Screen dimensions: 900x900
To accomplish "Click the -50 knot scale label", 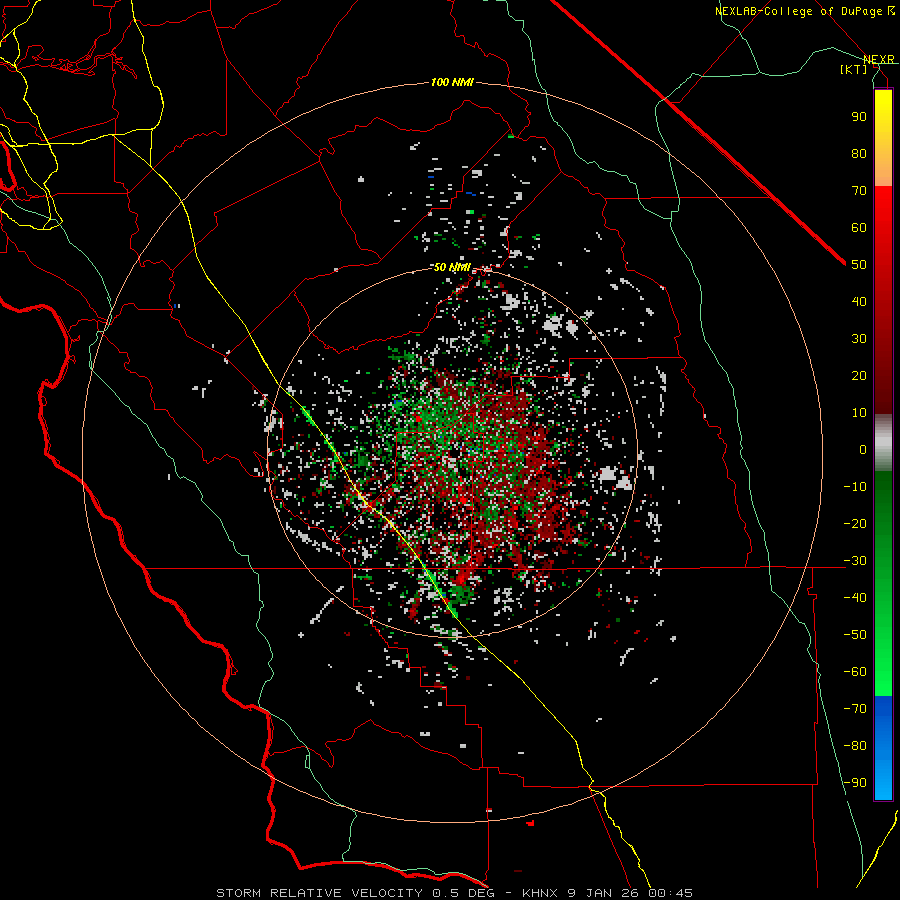I will [x=855, y=635].
